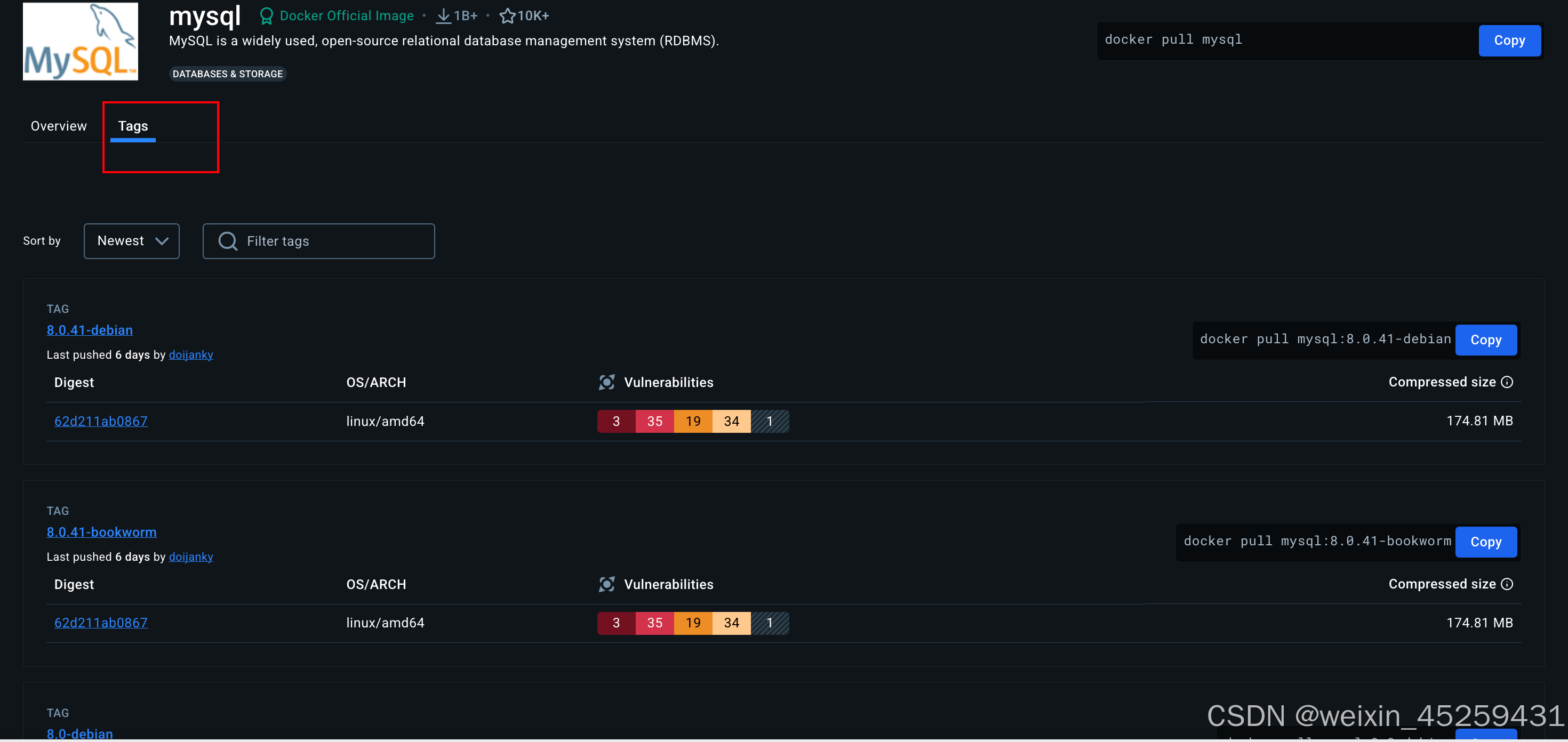Click the star icon next to 10K+
Viewport: 1568px width, 742px height.
(x=508, y=16)
